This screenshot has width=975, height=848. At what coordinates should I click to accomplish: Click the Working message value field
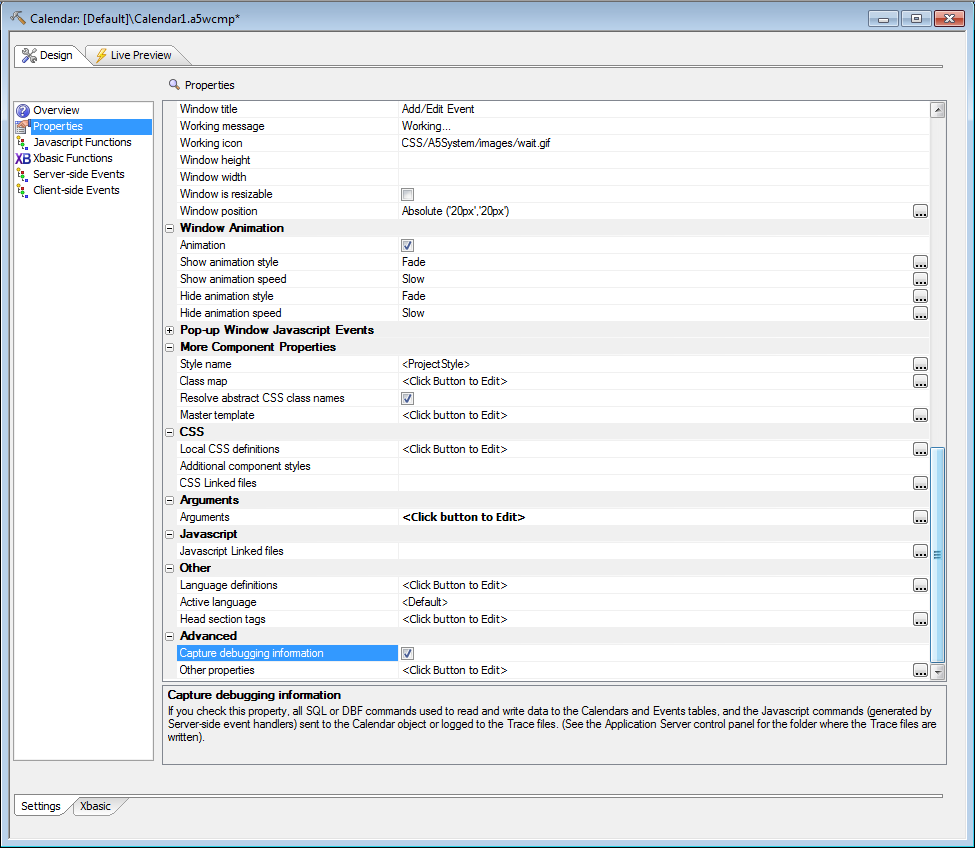663,126
